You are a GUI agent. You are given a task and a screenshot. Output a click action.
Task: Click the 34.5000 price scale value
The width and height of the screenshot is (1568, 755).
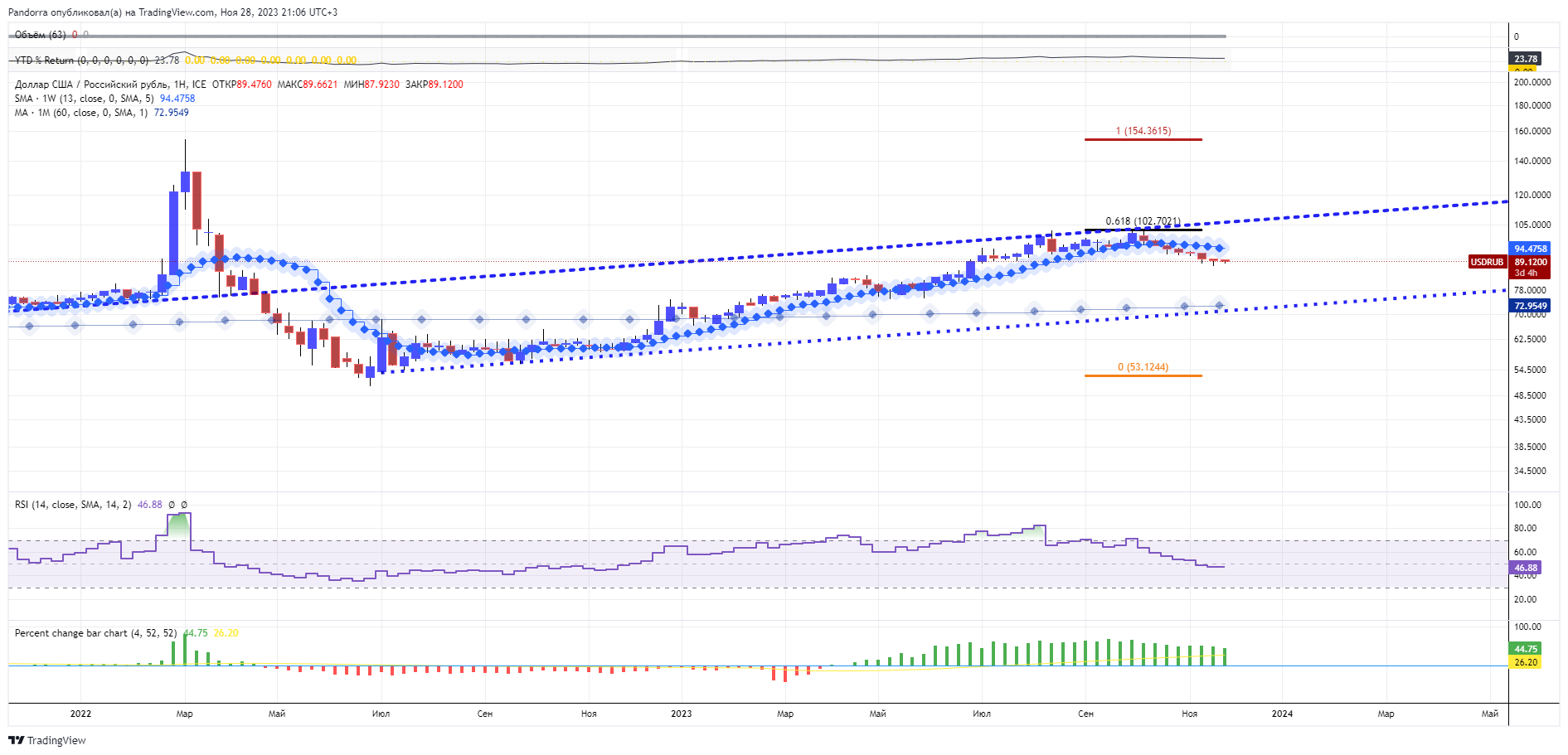tap(1530, 471)
